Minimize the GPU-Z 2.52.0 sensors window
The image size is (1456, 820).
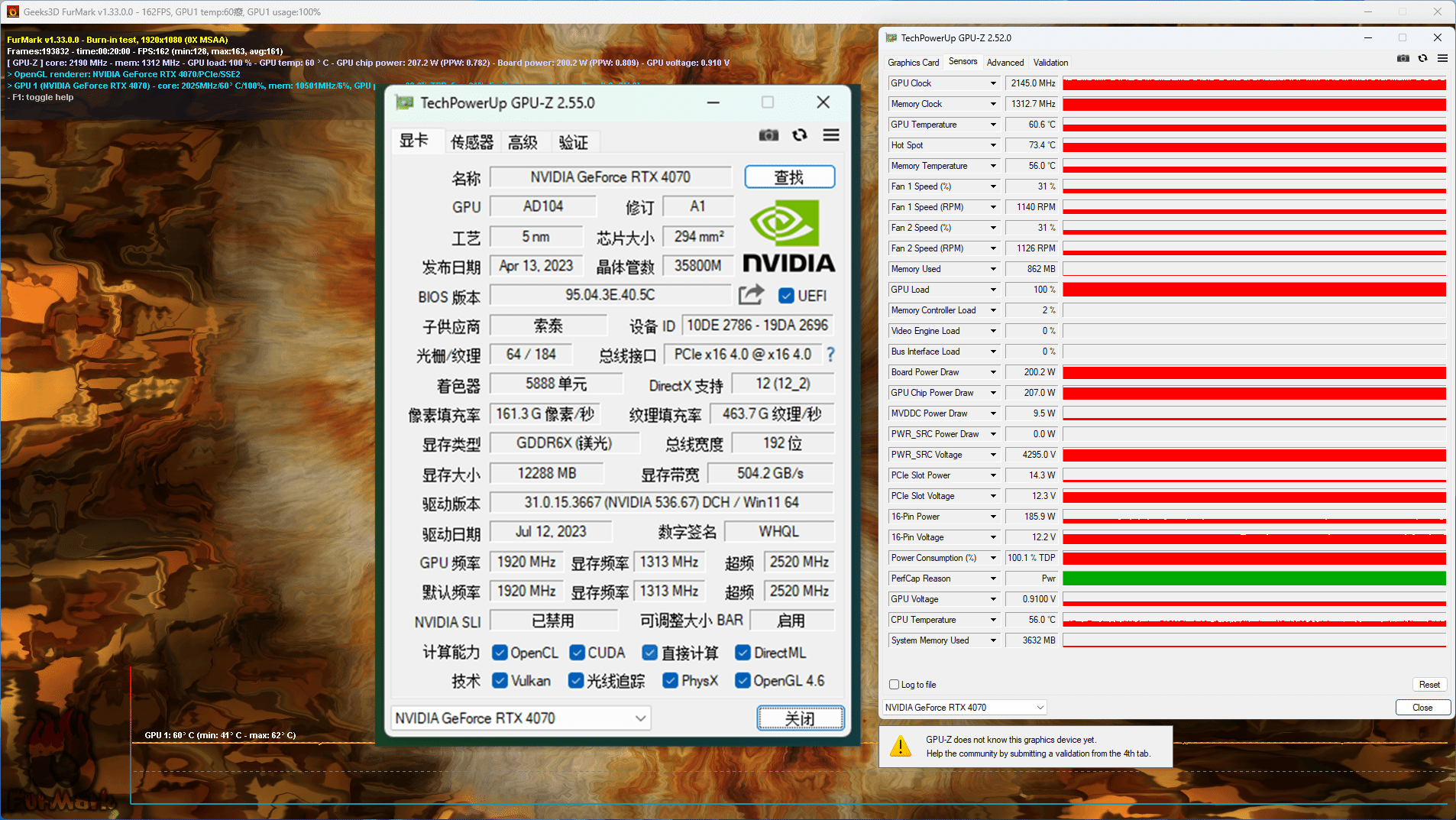(x=1368, y=37)
